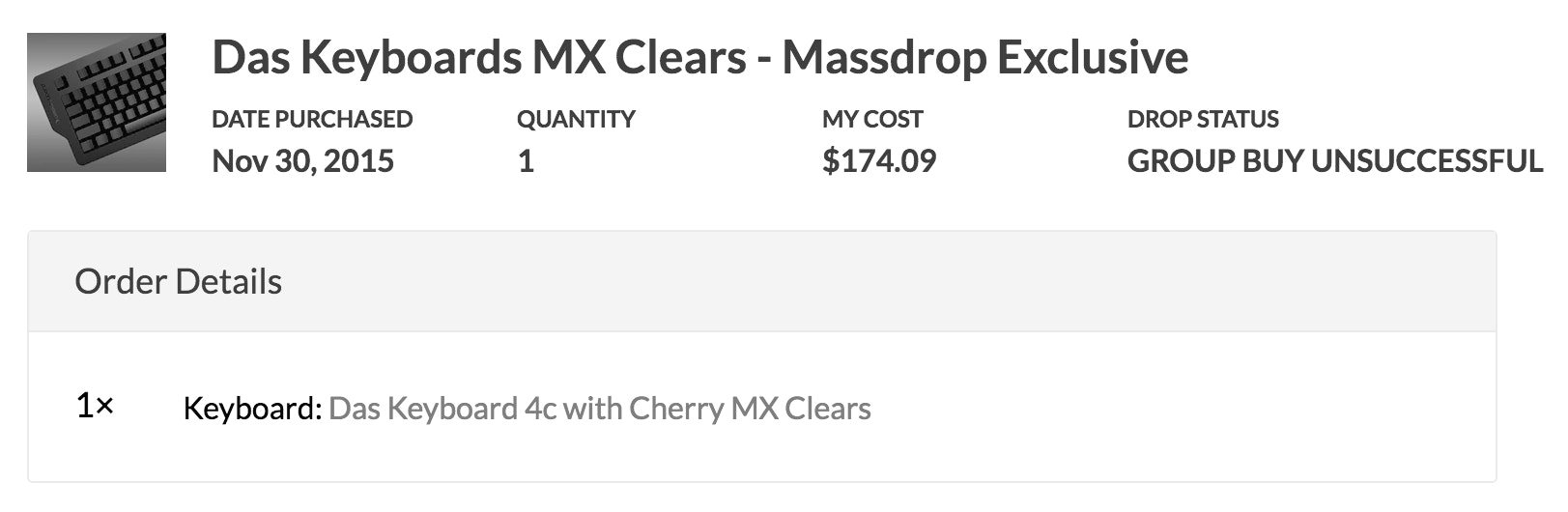Screen dimensions: 1568x512
Task: Click the Drop Status label
Action: coord(1203,119)
